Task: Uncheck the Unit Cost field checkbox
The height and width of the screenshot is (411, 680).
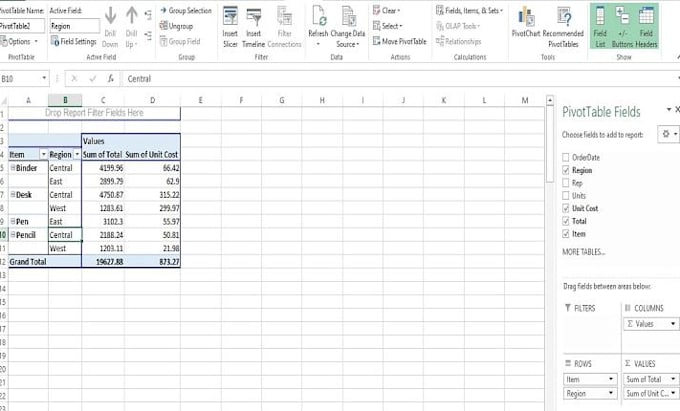Action: coord(566,208)
